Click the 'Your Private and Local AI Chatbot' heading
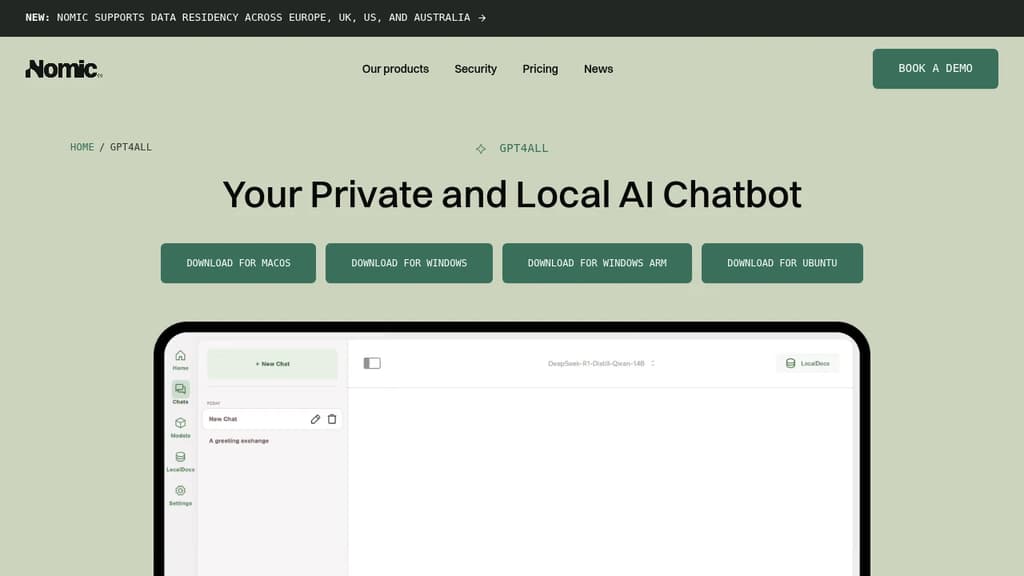The width and height of the screenshot is (1024, 576). pyautogui.click(x=512, y=195)
